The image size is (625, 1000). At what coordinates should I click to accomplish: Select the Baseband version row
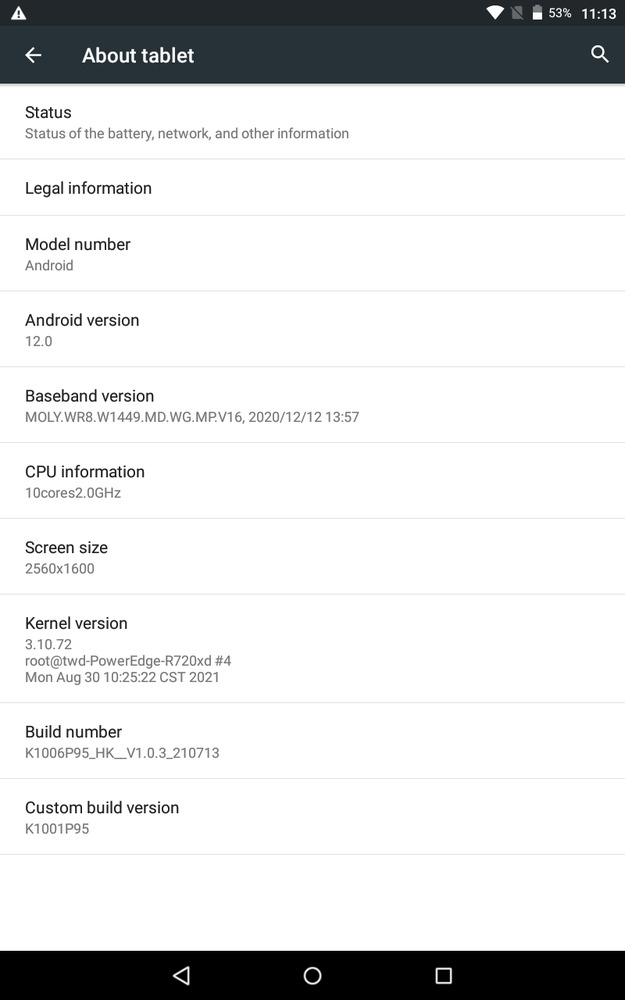coord(312,406)
